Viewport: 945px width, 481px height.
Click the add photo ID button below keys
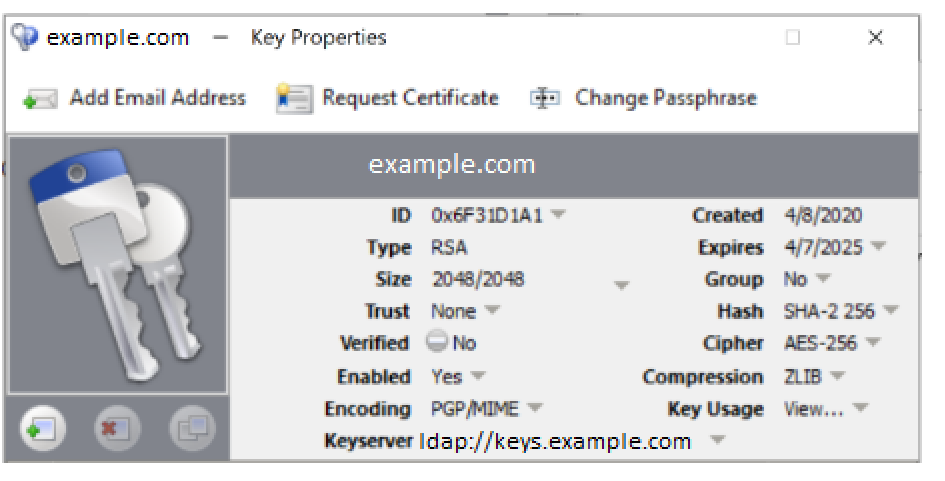pyautogui.click(x=43, y=430)
